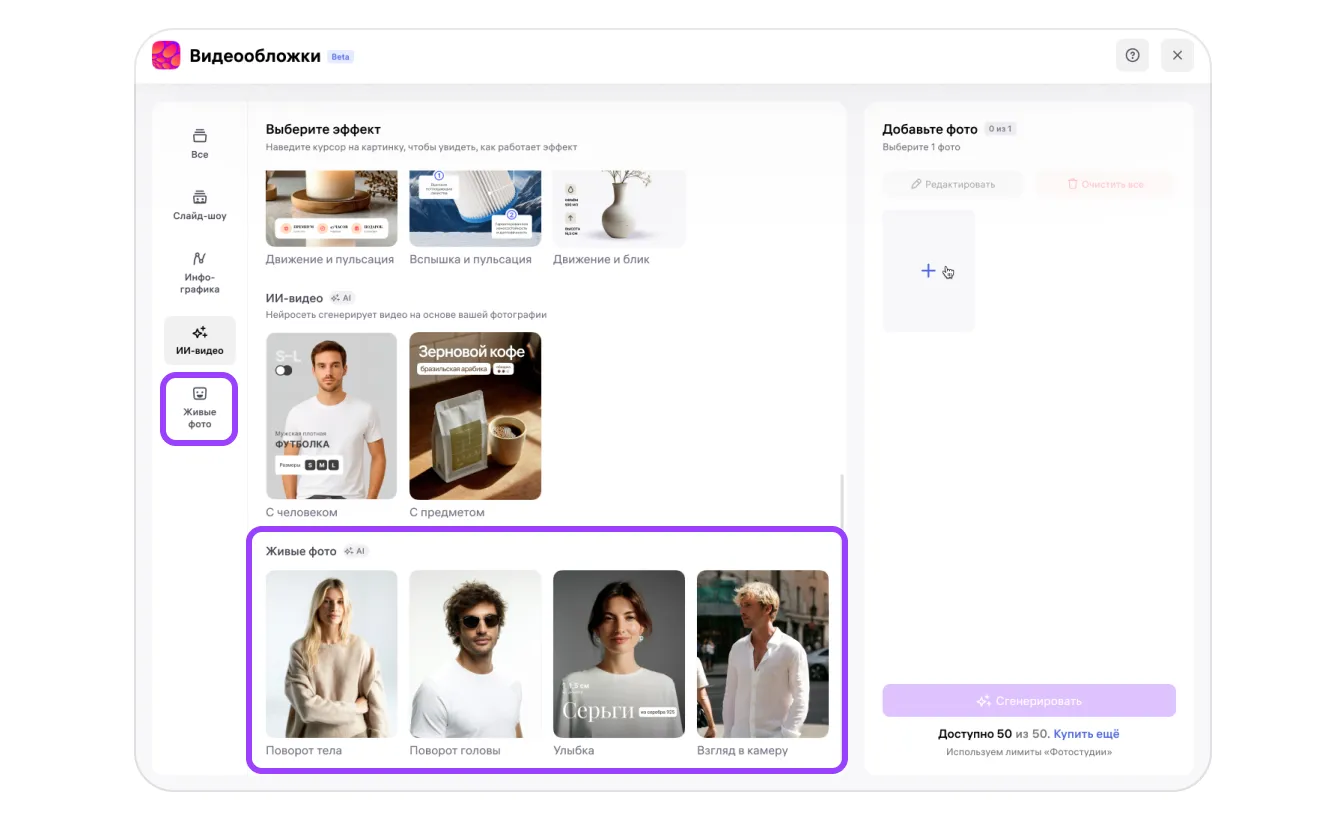The height and width of the screenshot is (818, 1344).
Task: Toggle the switch on the футболка thumbnail
Action: tap(284, 370)
